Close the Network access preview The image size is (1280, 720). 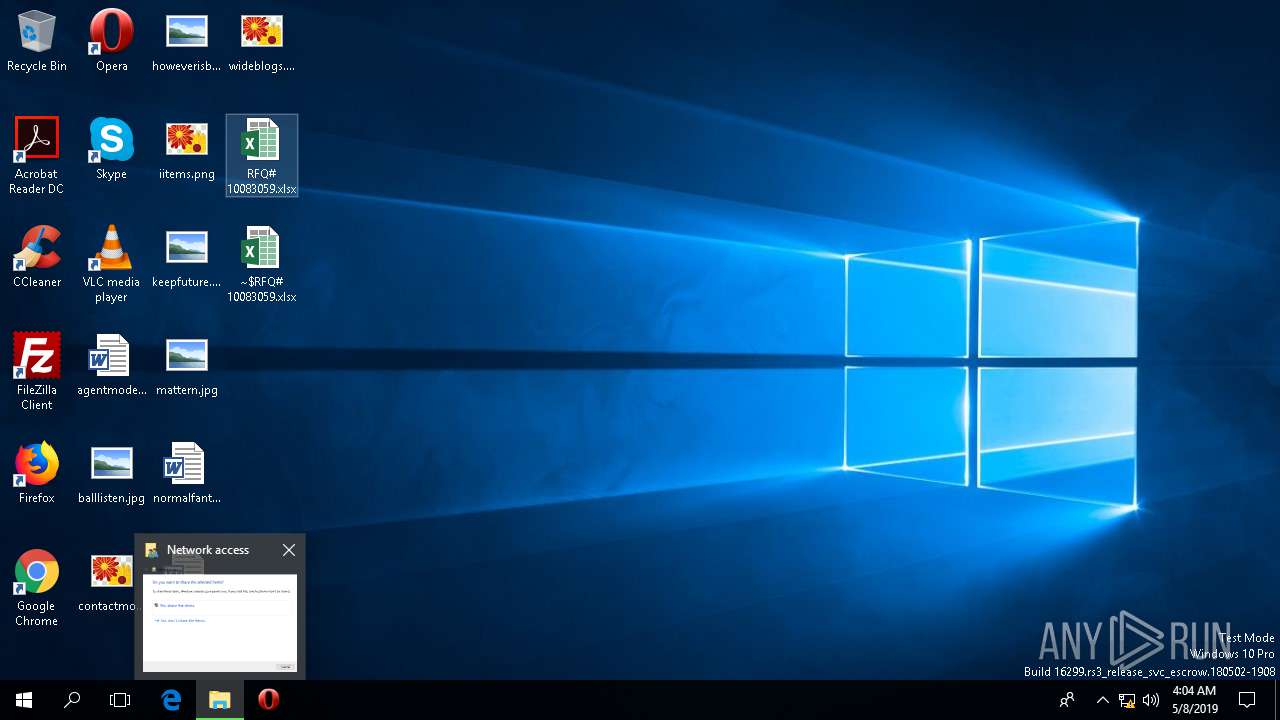pos(289,550)
